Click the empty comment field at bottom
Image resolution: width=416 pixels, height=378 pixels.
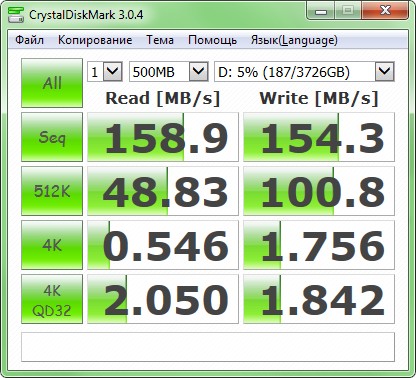(208, 347)
